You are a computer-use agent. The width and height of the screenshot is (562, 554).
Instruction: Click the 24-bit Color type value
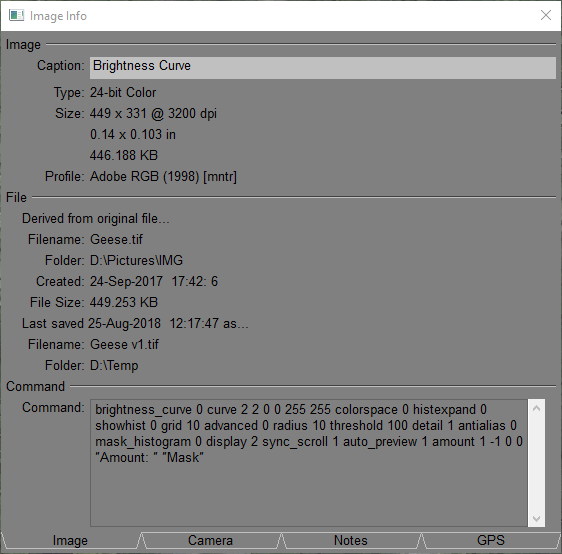tap(123, 92)
